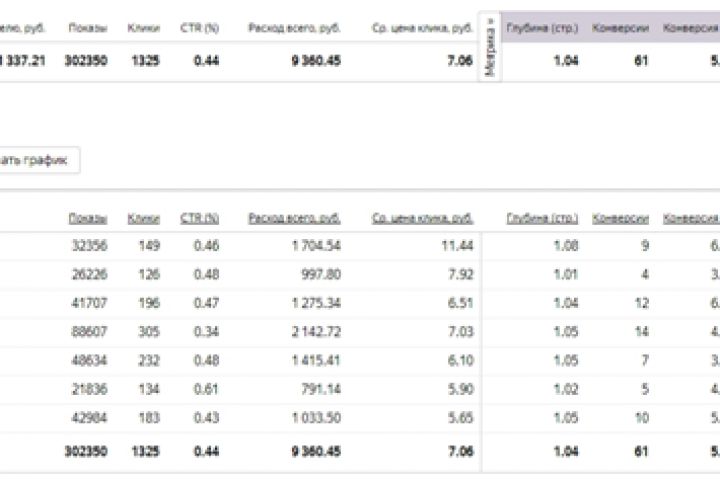The width and height of the screenshot is (720, 480).
Task: Select the impressions value 26226
Action: pyautogui.click(x=90, y=274)
